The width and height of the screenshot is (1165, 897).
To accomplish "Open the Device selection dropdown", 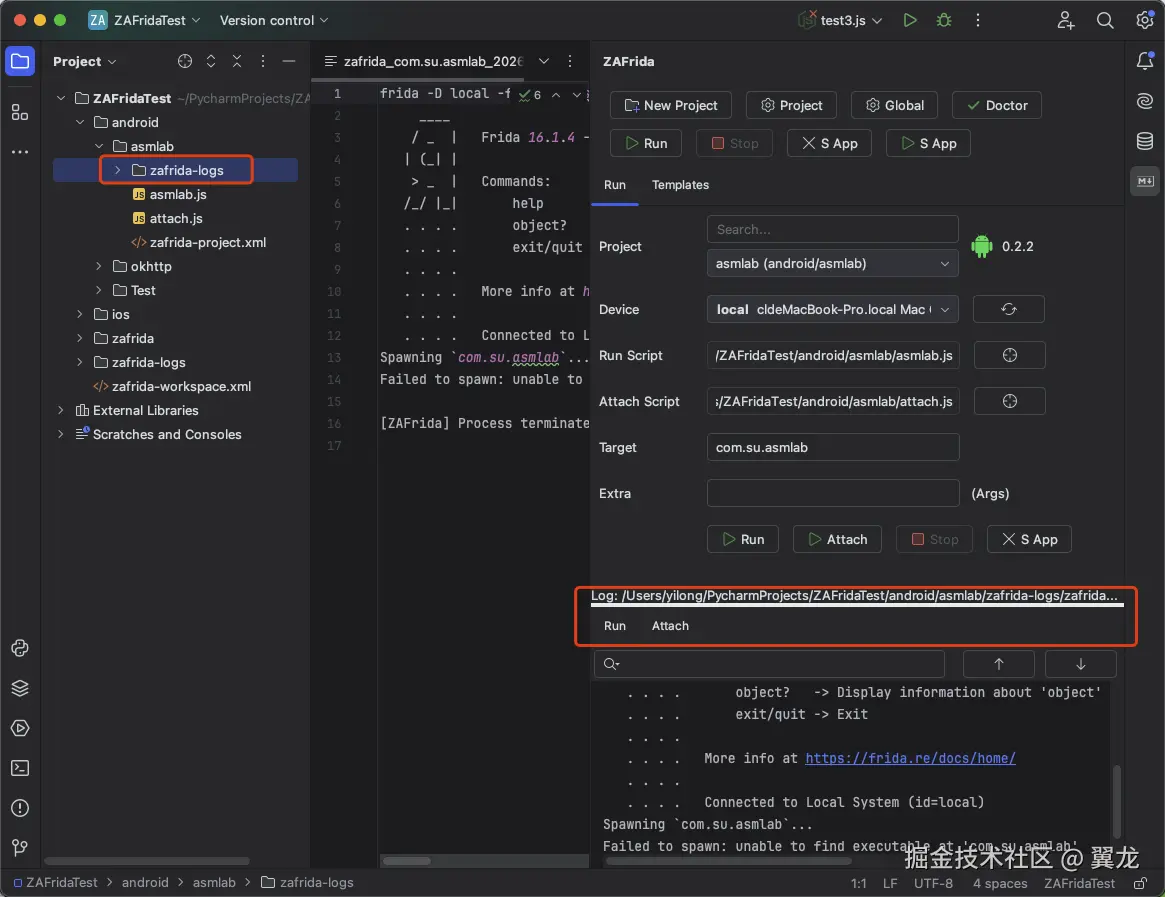I will (x=832, y=309).
